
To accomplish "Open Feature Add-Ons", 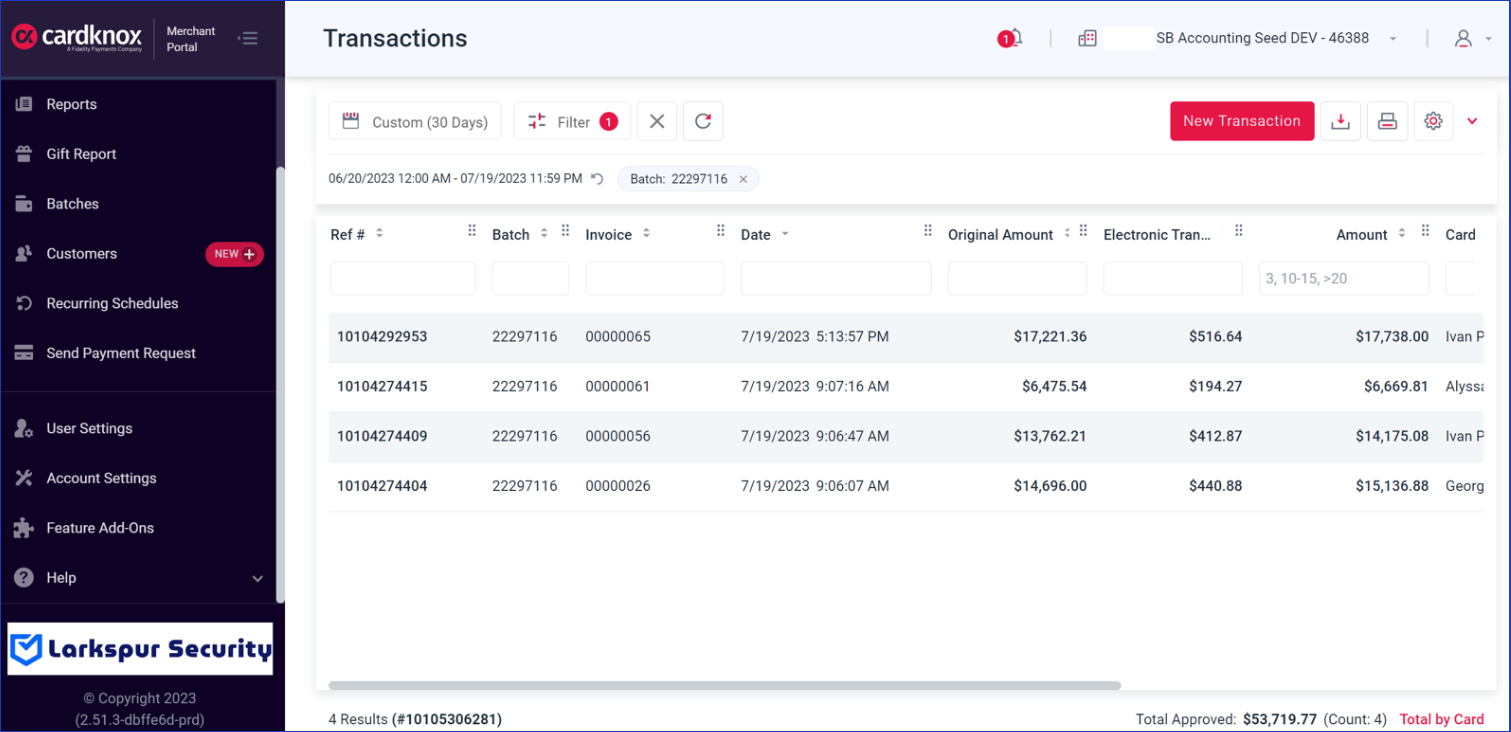I will click(100, 528).
